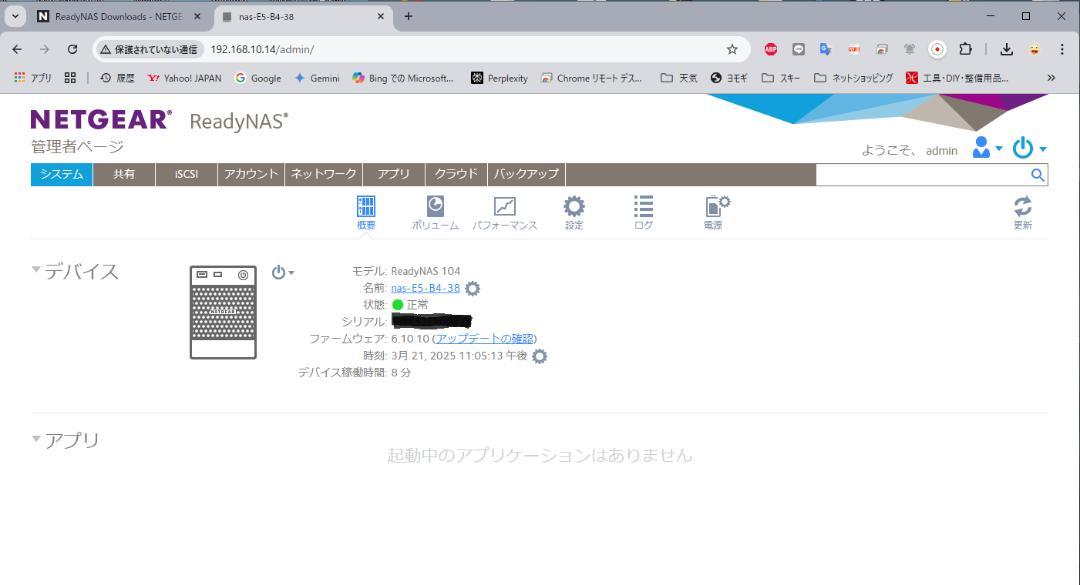Screen dimensions: 1080x585
Task: Click the アップデートの確認 firmware link
Action: point(484,338)
